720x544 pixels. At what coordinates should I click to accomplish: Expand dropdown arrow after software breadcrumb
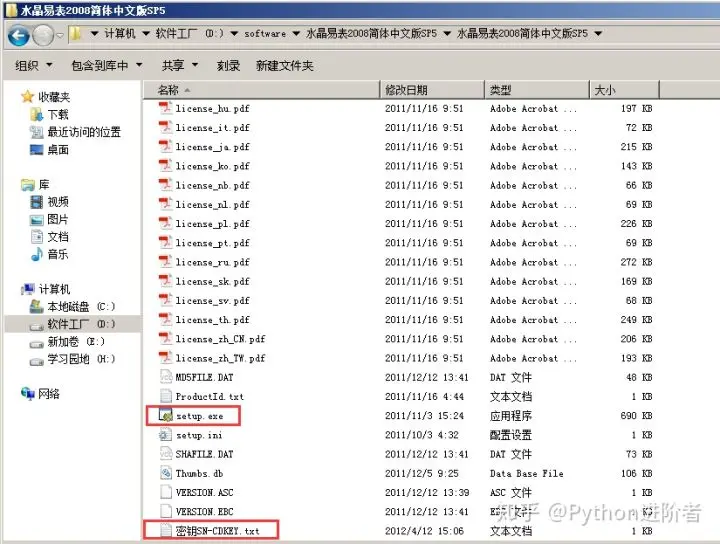[x=296, y=34]
